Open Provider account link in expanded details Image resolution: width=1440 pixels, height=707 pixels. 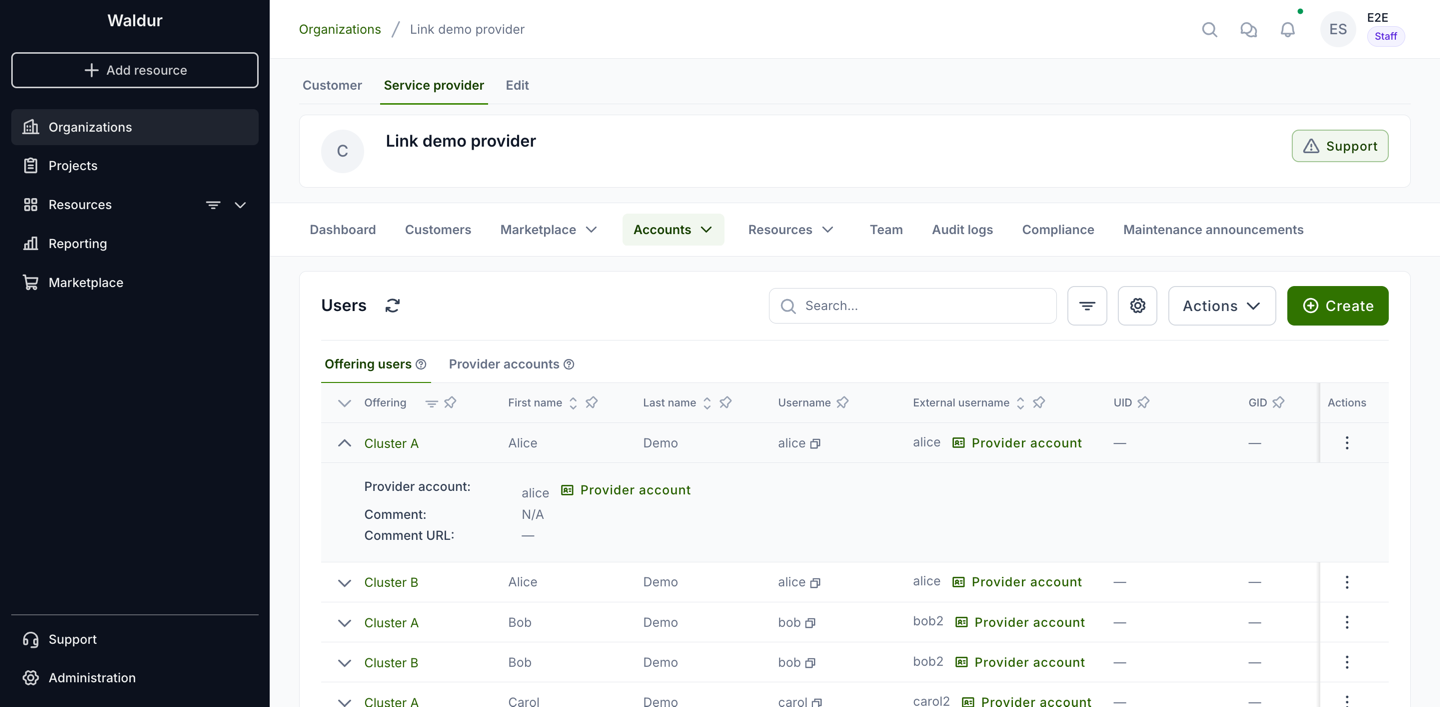626,490
